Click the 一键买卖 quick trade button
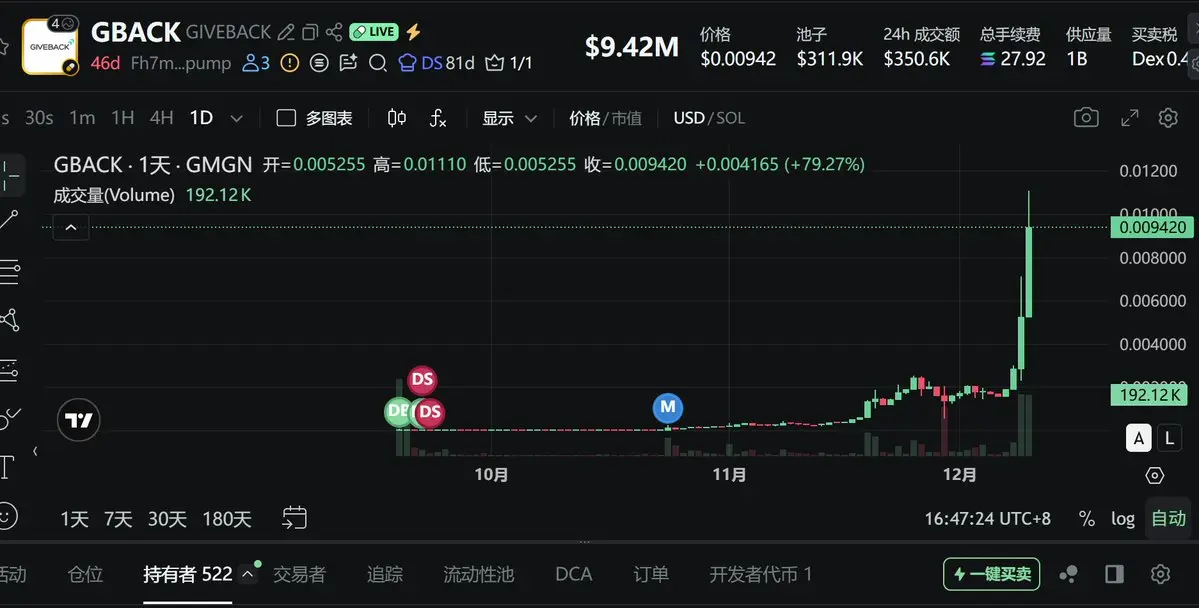This screenshot has width=1199, height=608. tap(991, 574)
